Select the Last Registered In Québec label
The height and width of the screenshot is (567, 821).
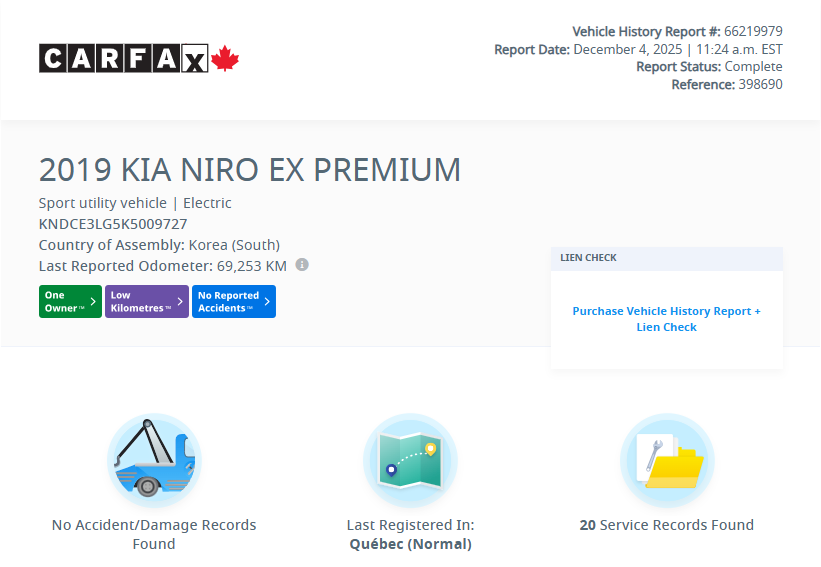(x=410, y=534)
